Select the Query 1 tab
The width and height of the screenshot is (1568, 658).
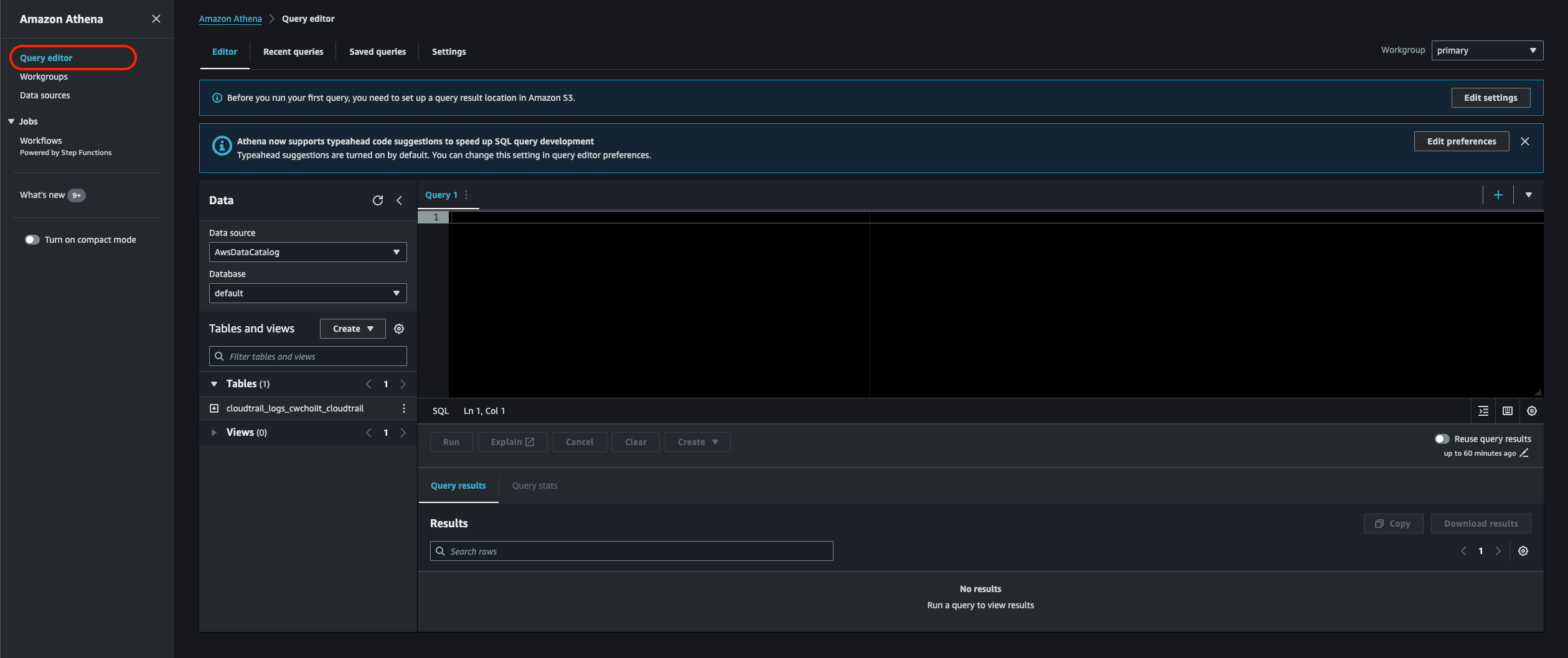point(441,195)
